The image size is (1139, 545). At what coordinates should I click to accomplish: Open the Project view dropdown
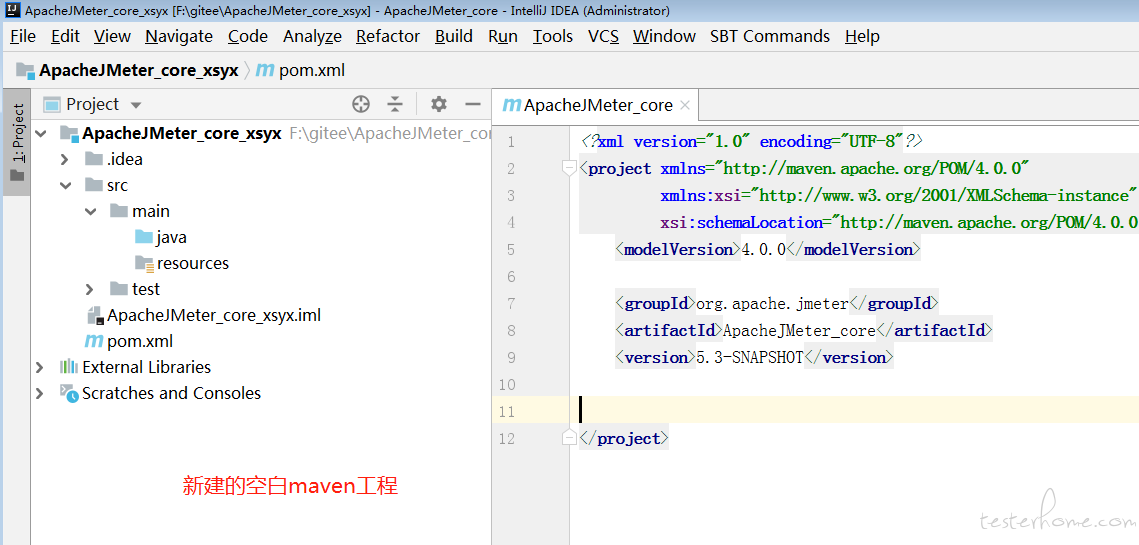tap(135, 105)
